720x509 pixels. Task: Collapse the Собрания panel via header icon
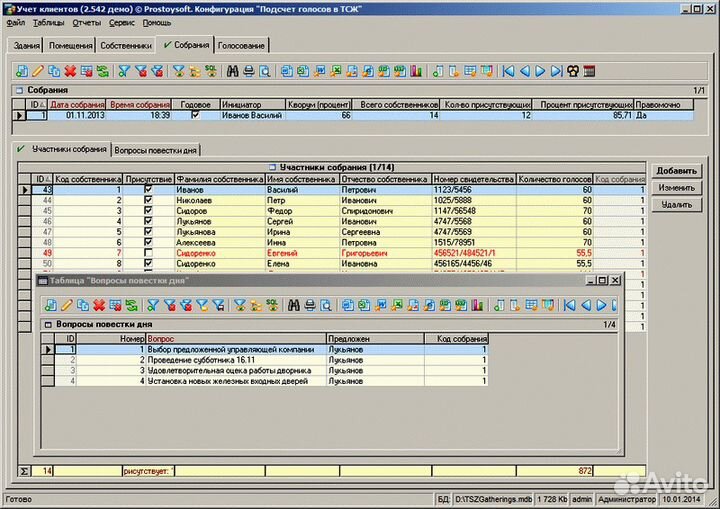(19, 90)
